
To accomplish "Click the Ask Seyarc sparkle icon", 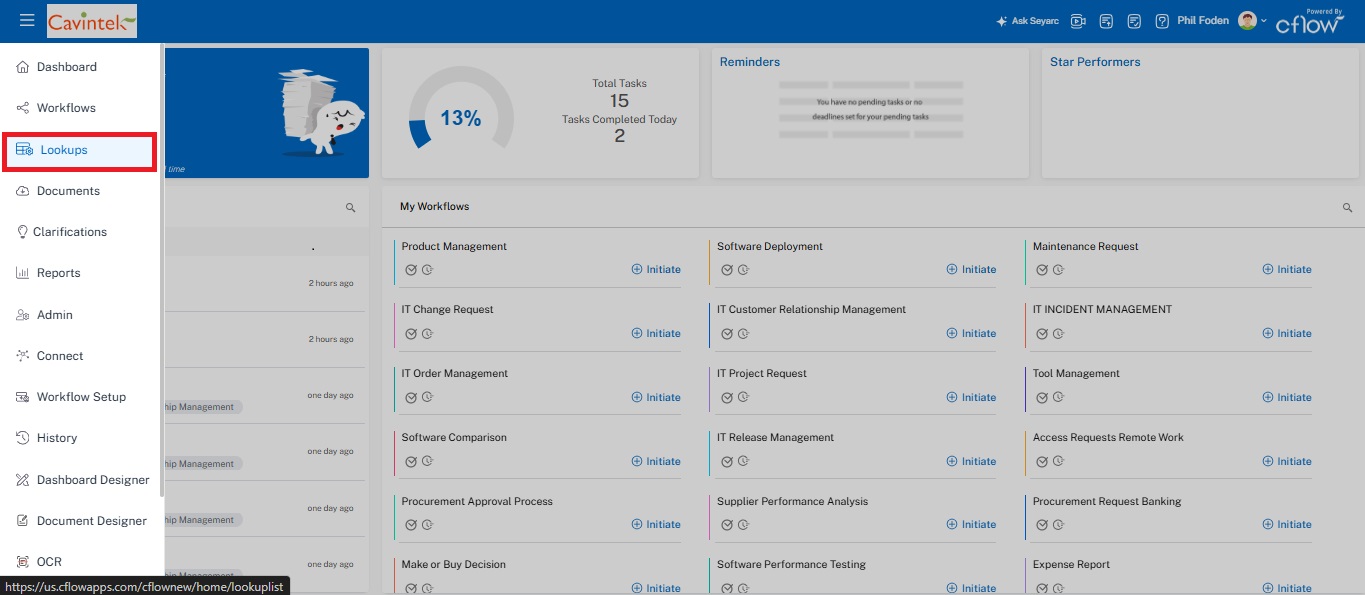I will click(x=1001, y=21).
